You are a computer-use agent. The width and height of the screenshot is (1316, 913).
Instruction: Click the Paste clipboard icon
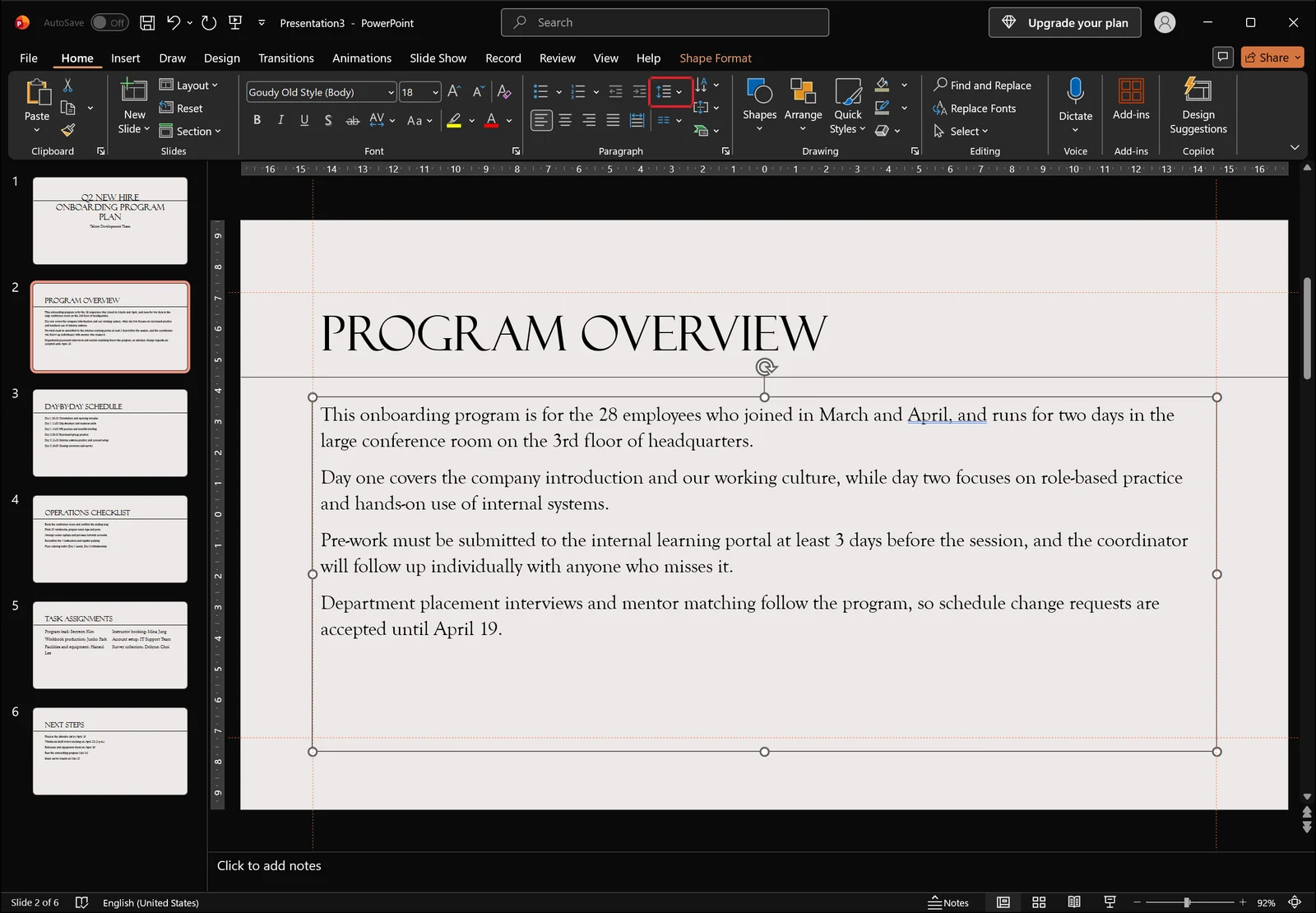[37, 93]
